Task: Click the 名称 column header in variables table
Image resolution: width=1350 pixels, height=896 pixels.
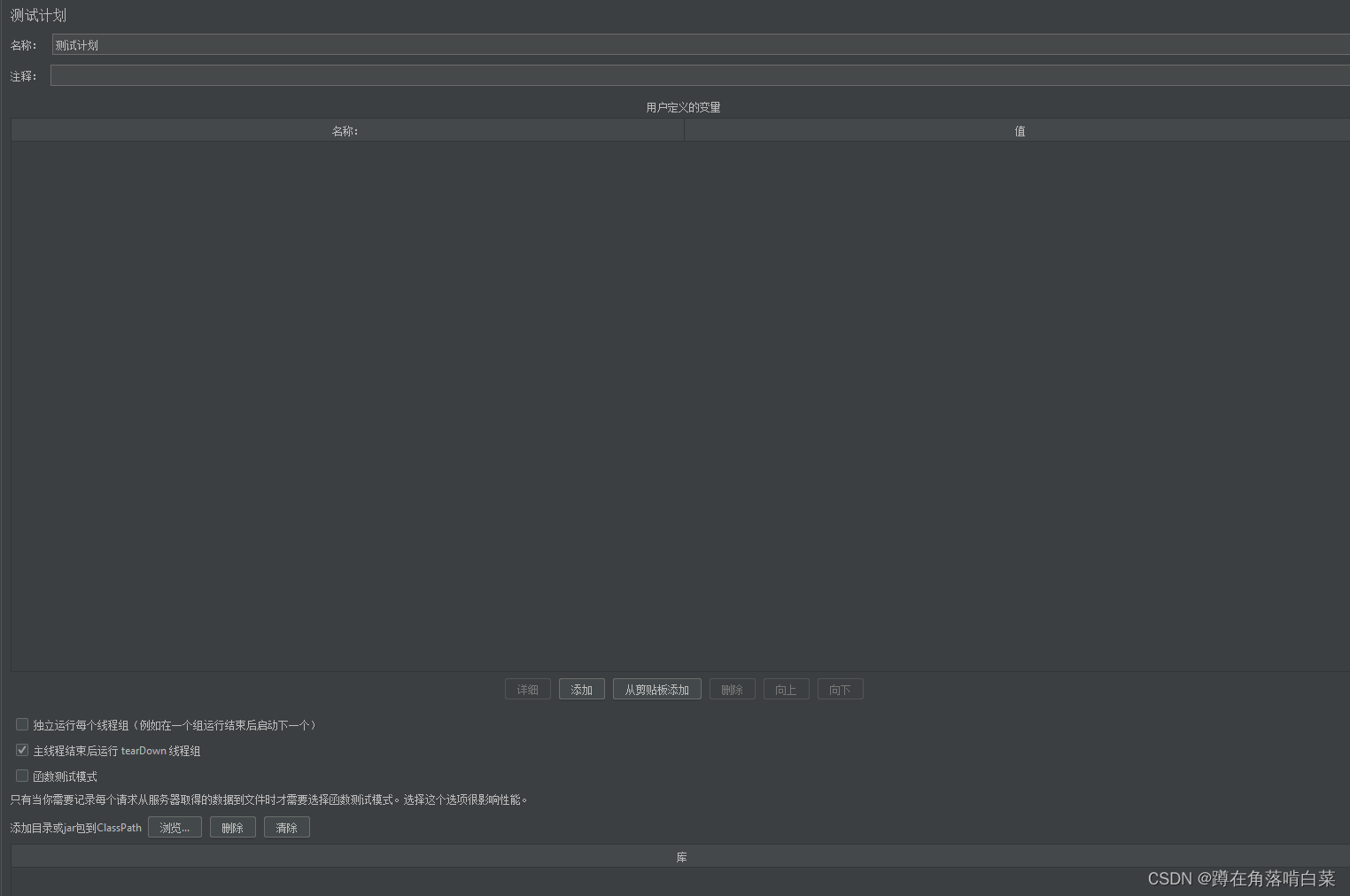Action: [347, 131]
